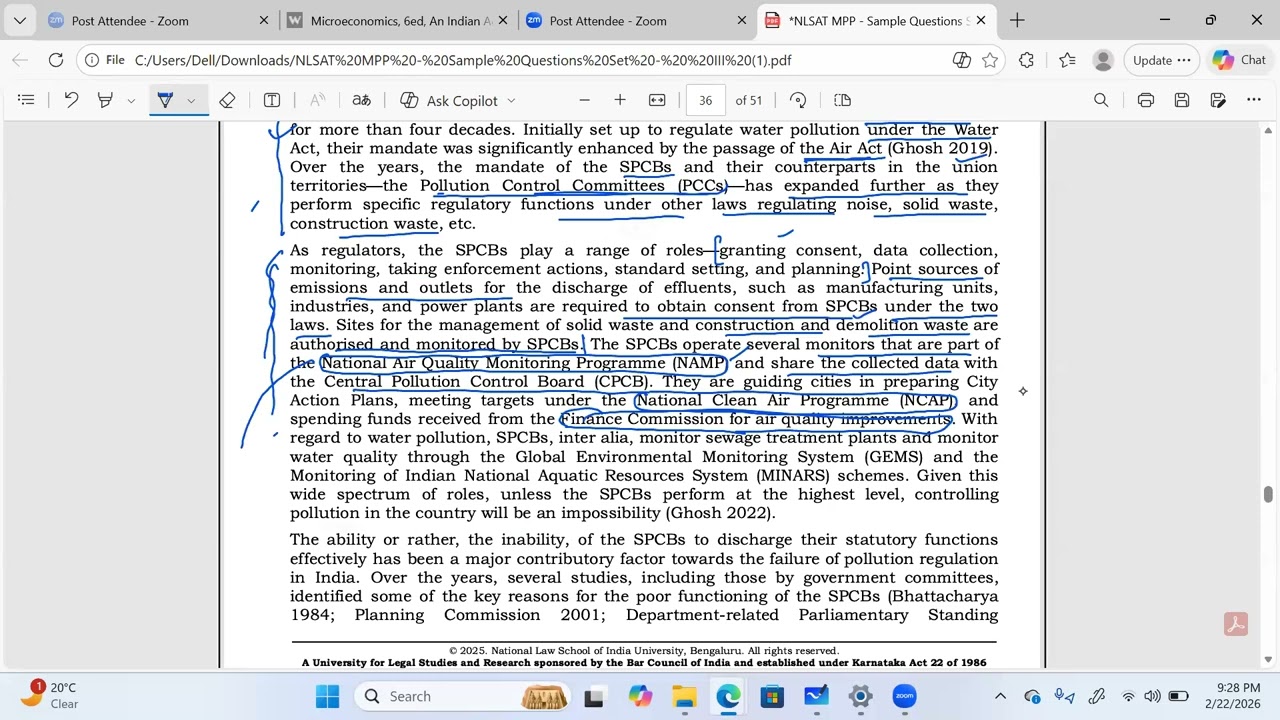The width and height of the screenshot is (1280, 720).
Task: Focus the page number field showing 36
Action: click(x=706, y=100)
